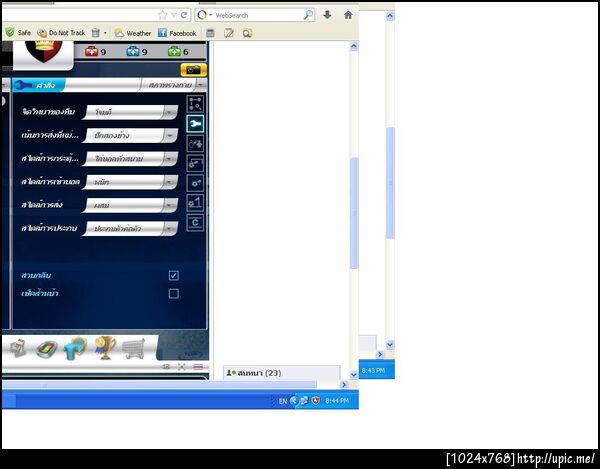Click the blue medkit icon showing 9
Screen dimensions: 600x469
133,51
